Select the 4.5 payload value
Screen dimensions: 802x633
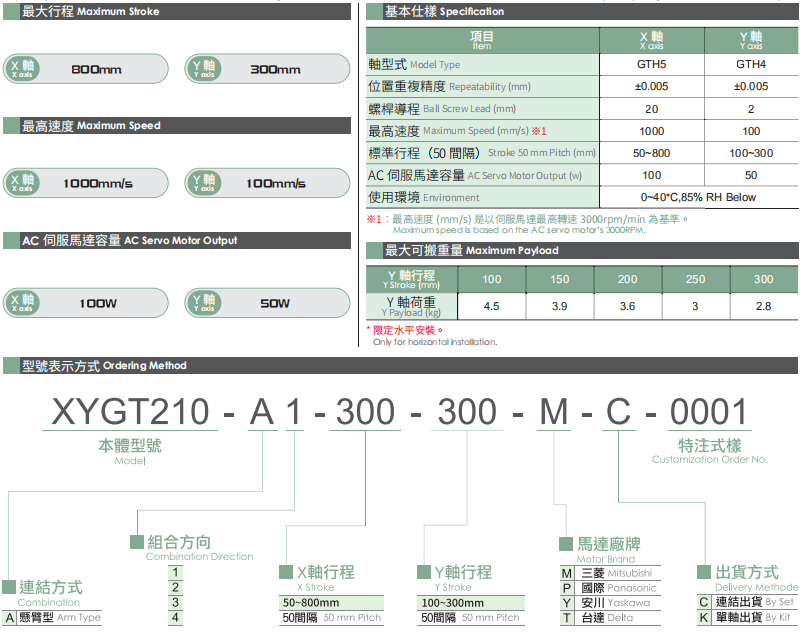[x=492, y=306]
